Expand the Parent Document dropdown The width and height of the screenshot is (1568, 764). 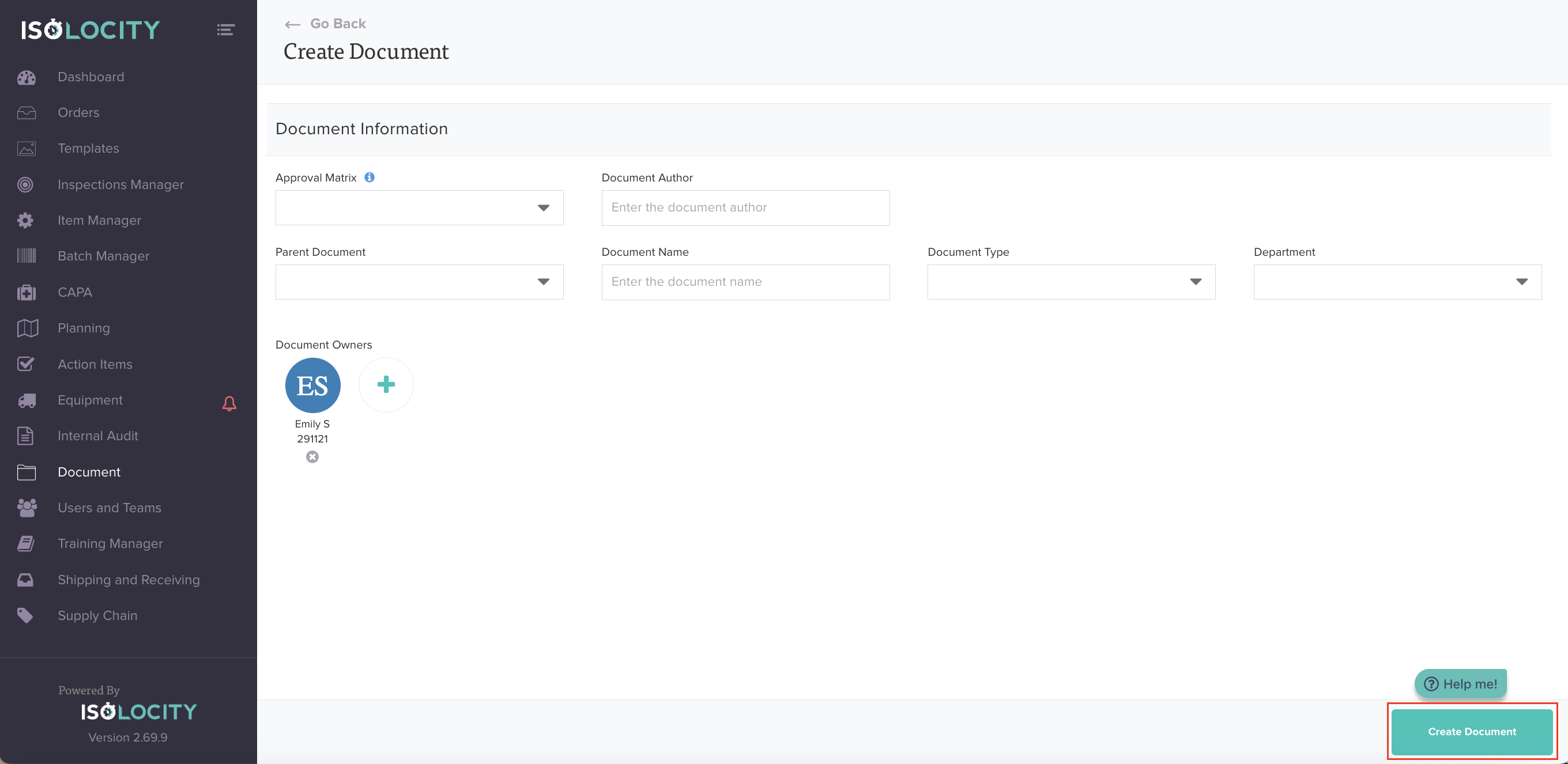pos(419,282)
